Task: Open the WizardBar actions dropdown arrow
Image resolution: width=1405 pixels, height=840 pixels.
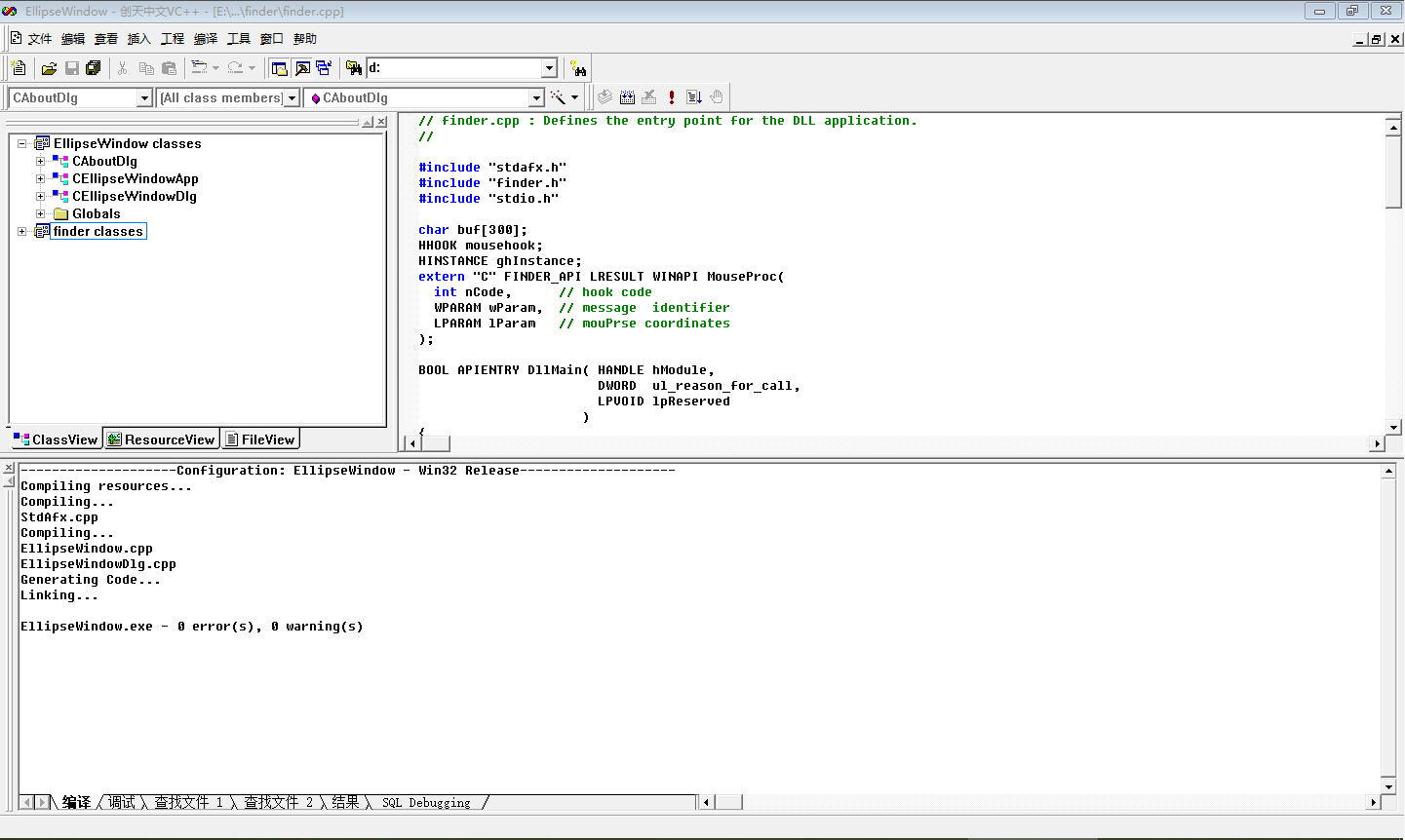Action: (x=574, y=97)
